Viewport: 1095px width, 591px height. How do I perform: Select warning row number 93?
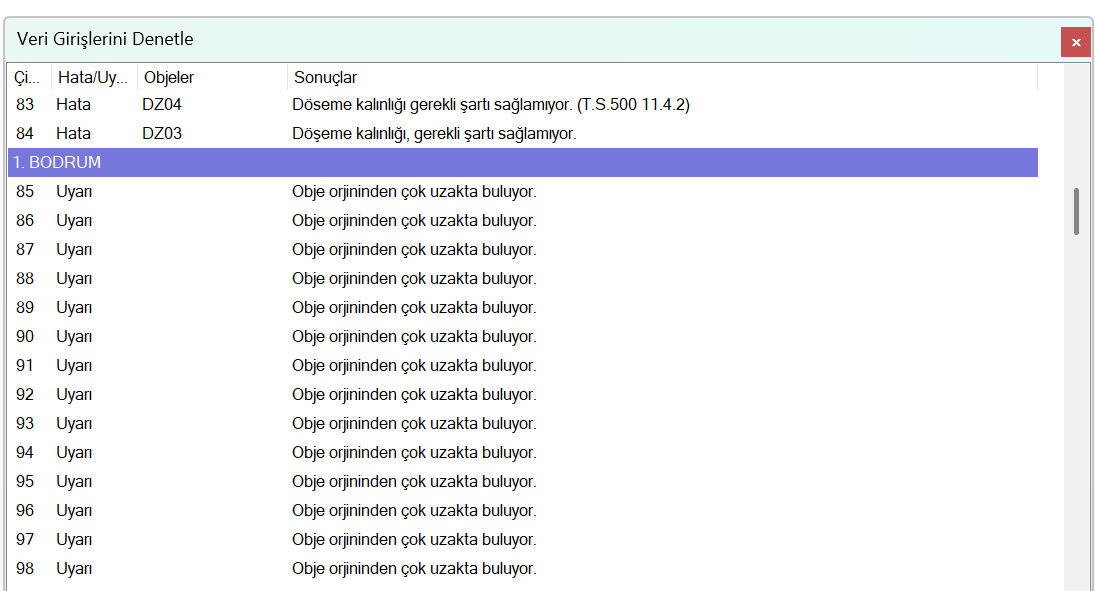coord(523,423)
